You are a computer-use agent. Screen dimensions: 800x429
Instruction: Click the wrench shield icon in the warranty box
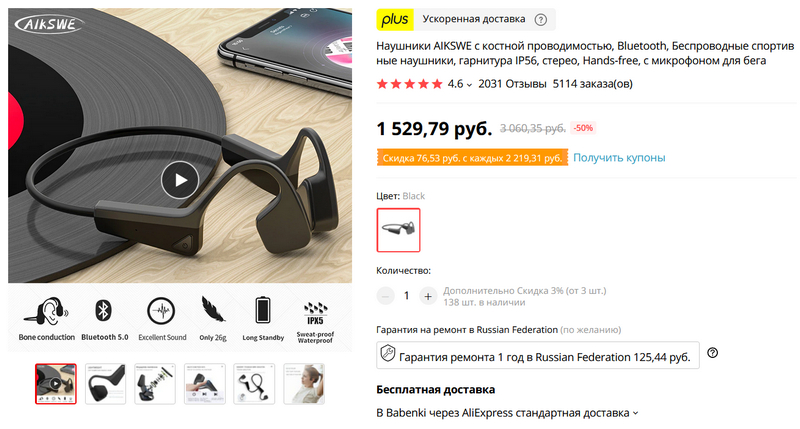point(388,353)
